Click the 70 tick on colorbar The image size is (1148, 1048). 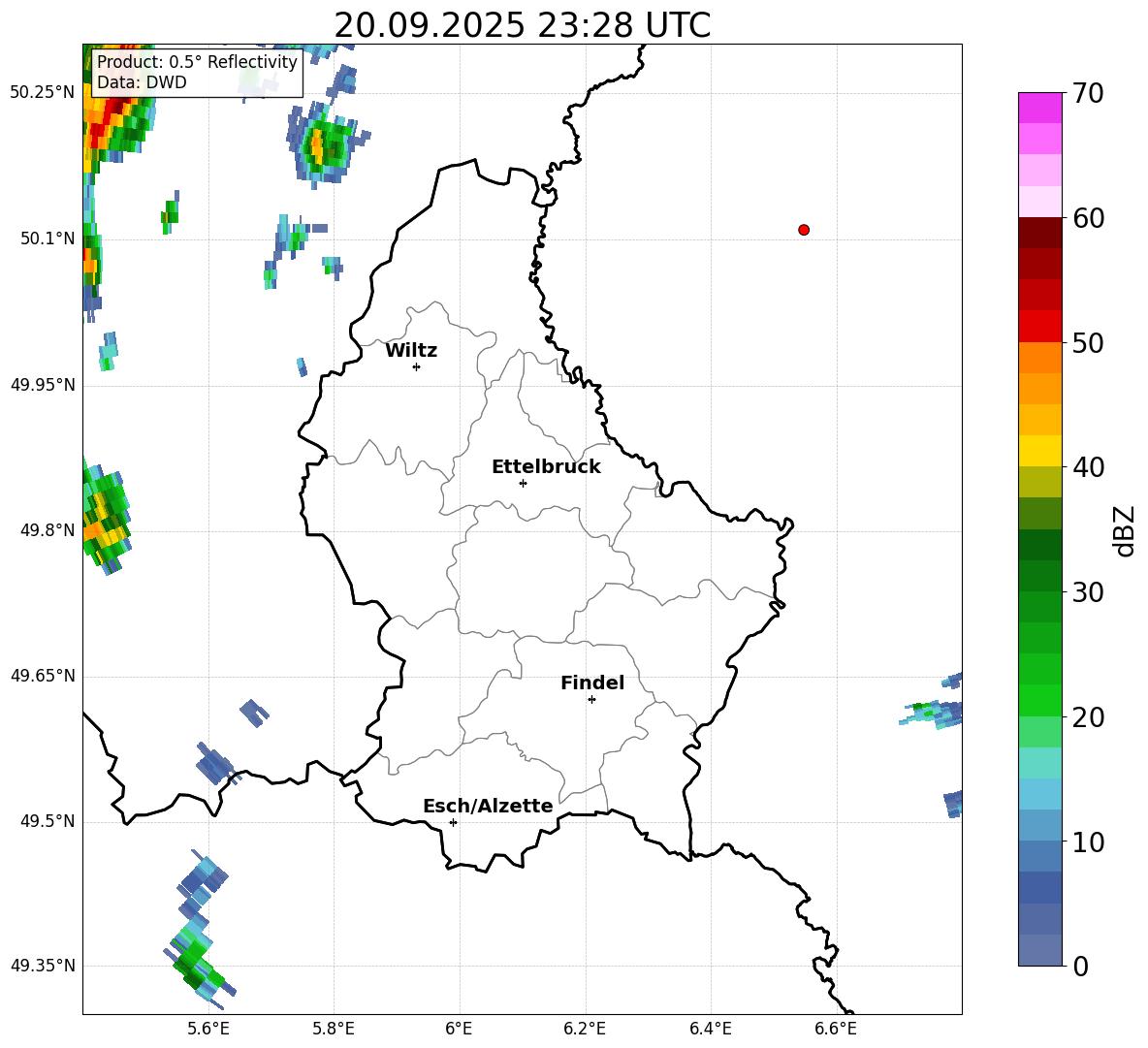pyautogui.click(x=1087, y=94)
